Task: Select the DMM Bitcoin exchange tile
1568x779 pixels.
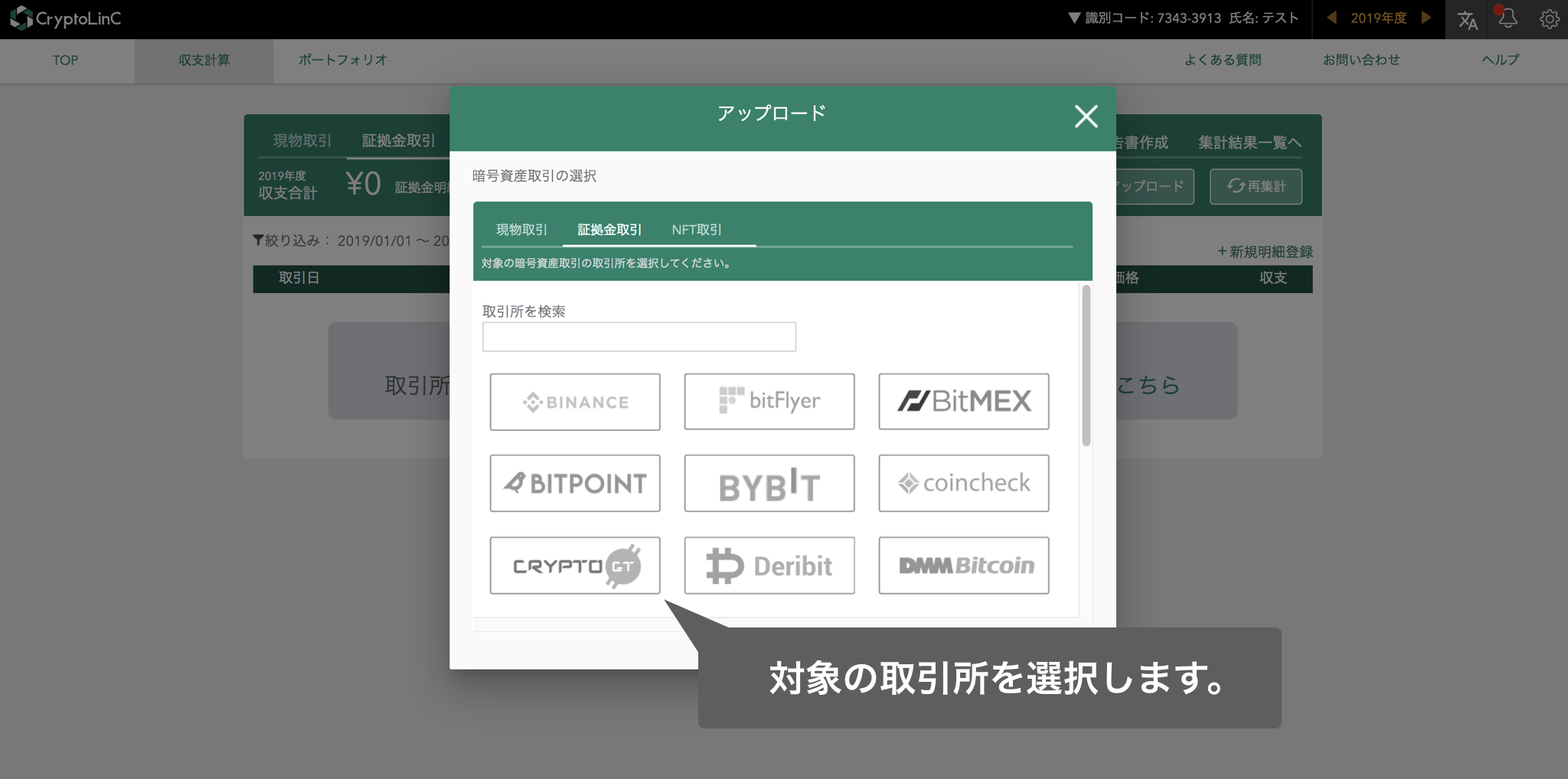Action: pyautogui.click(x=964, y=566)
